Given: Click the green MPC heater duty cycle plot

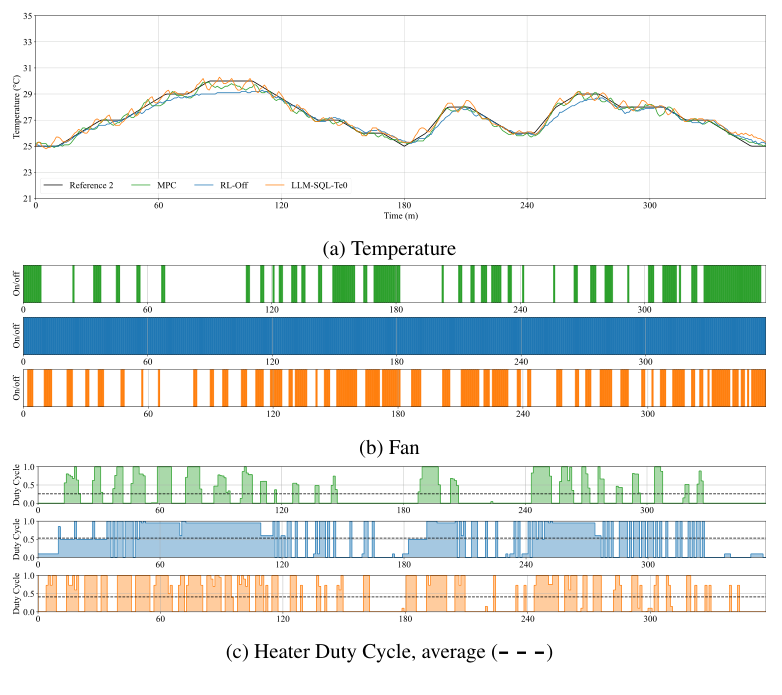Looking at the screenshot, I should (x=400, y=485).
